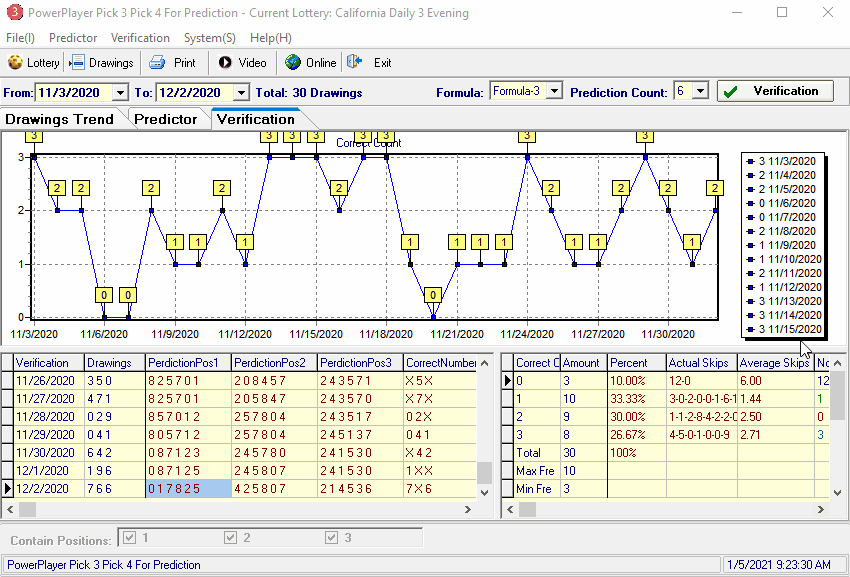The image size is (850, 577).
Task: Click the 7X6 CorrectNumber cell
Action: click(x=440, y=489)
